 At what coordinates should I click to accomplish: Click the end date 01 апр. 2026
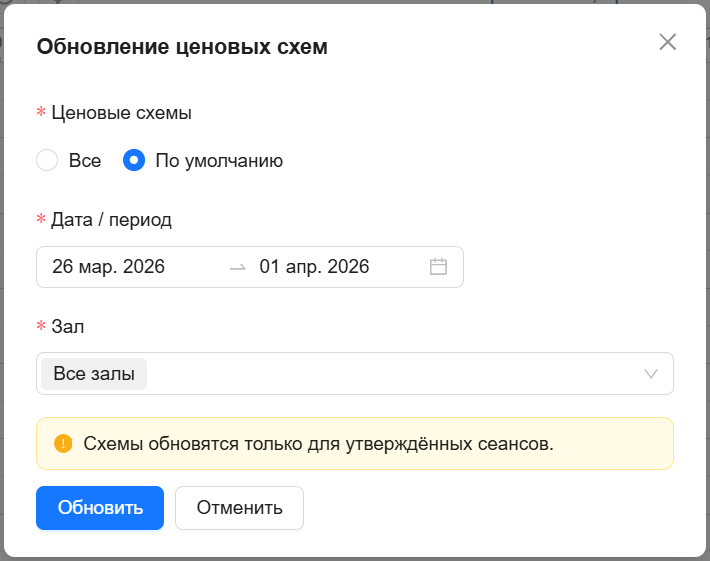pyautogui.click(x=314, y=267)
